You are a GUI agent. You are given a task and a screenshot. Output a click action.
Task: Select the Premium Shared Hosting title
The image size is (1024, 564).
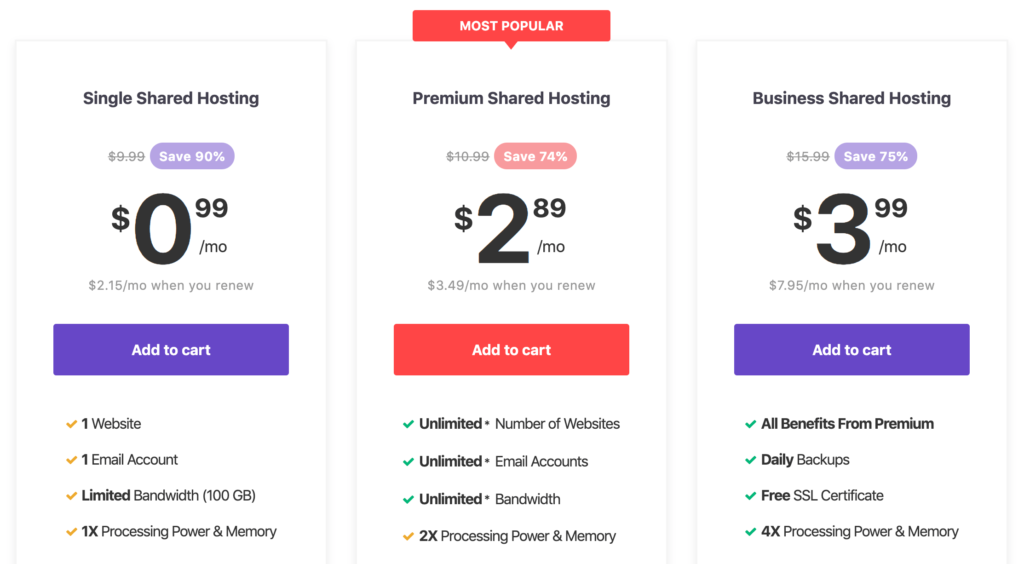tap(511, 98)
